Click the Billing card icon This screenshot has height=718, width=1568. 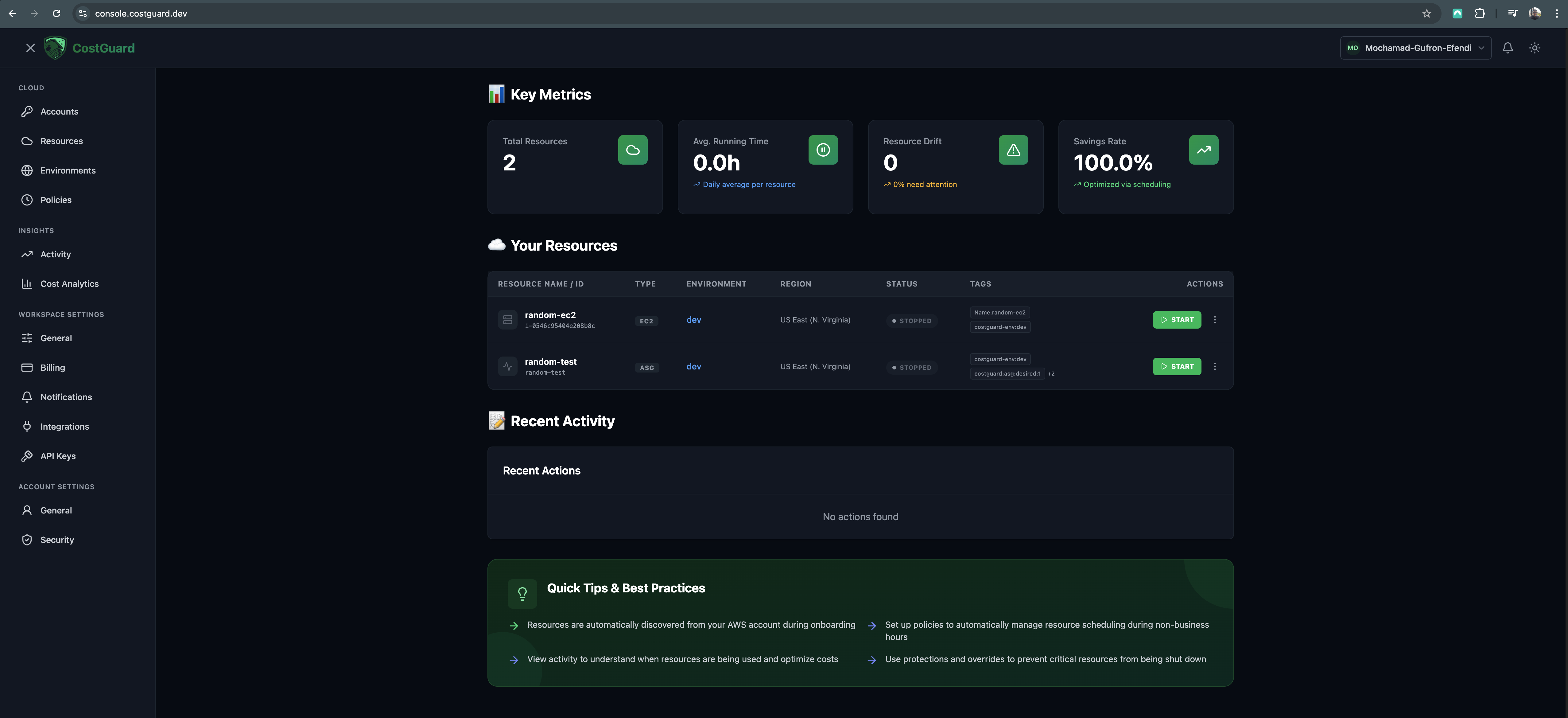[x=27, y=368]
